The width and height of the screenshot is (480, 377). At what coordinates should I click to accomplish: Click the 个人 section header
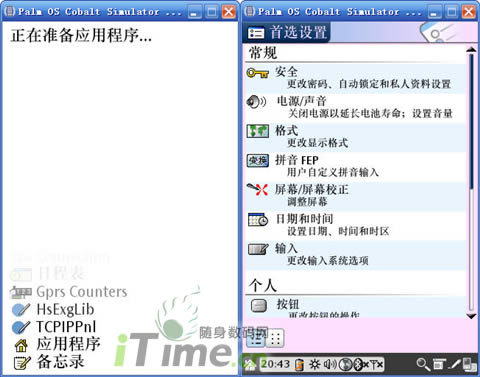pyautogui.click(x=263, y=285)
